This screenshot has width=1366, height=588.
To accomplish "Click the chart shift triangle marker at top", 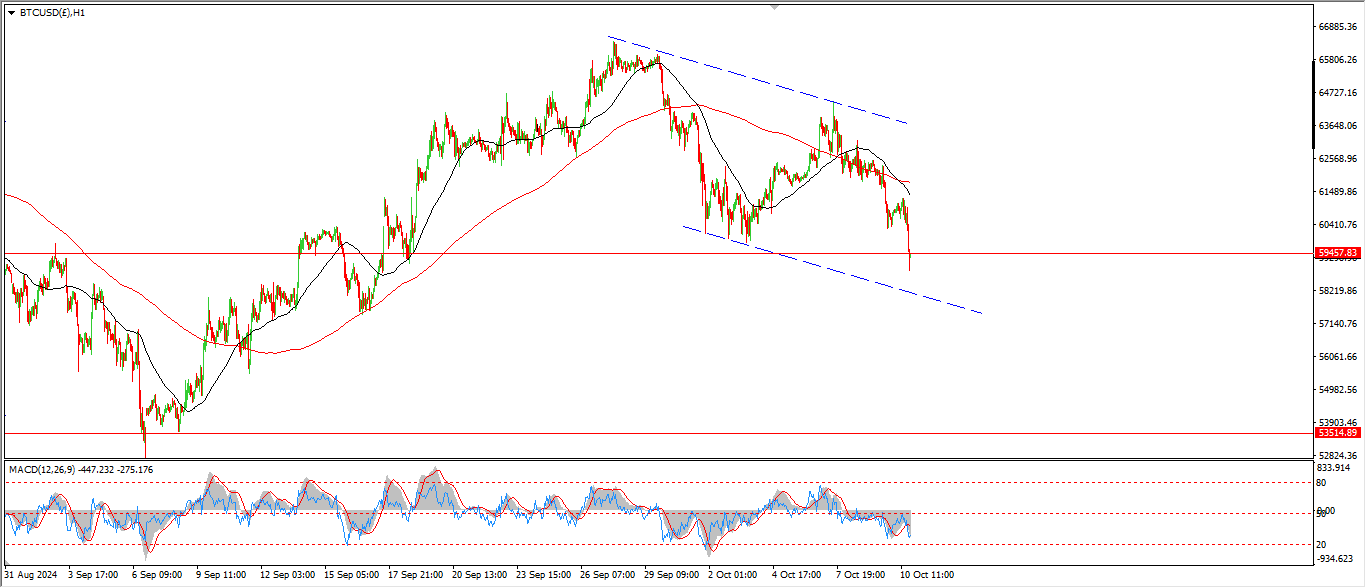I will coord(774,7).
